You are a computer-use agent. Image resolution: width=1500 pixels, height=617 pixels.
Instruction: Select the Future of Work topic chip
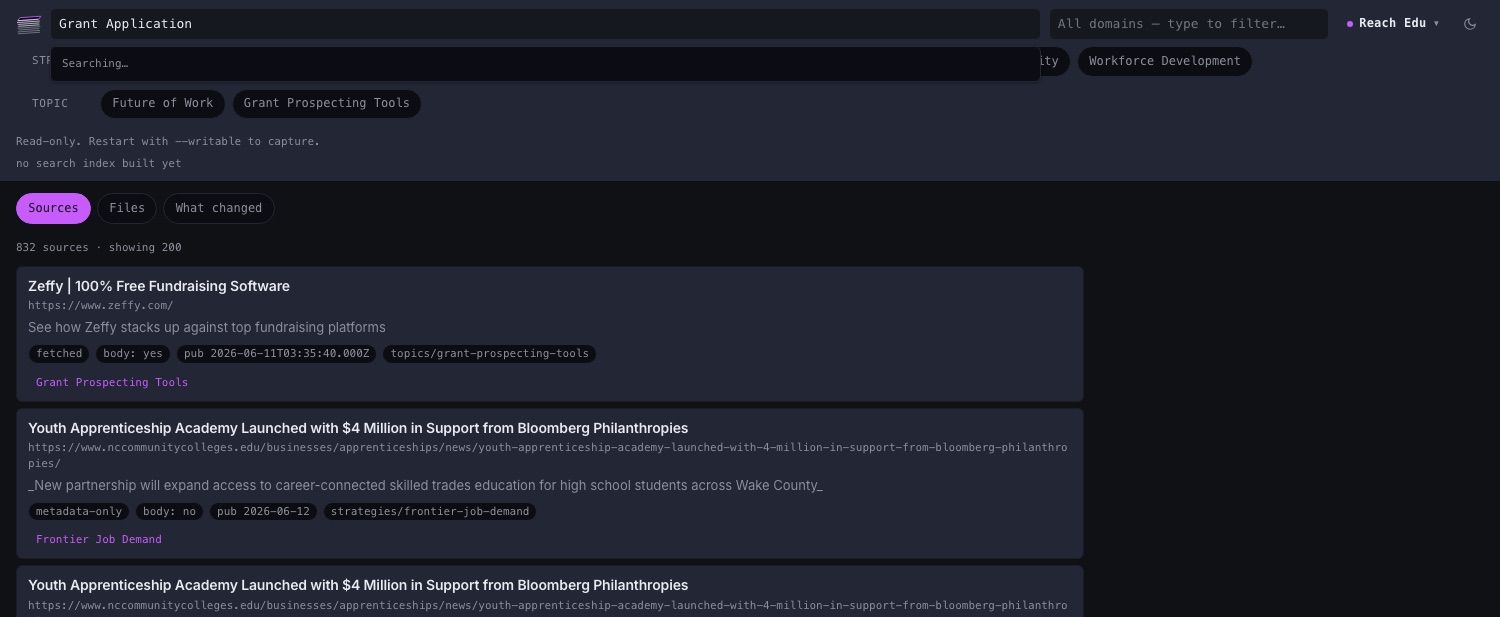click(x=163, y=103)
